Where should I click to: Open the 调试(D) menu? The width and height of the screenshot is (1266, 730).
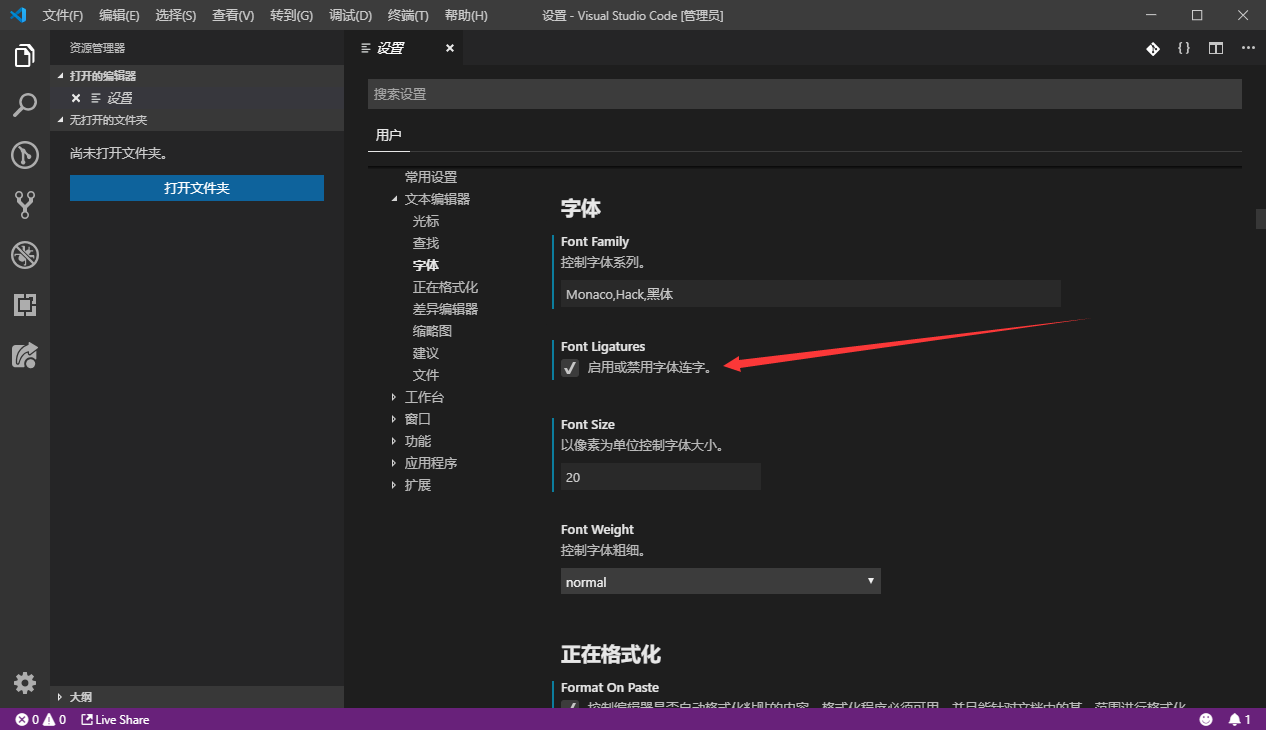point(350,16)
